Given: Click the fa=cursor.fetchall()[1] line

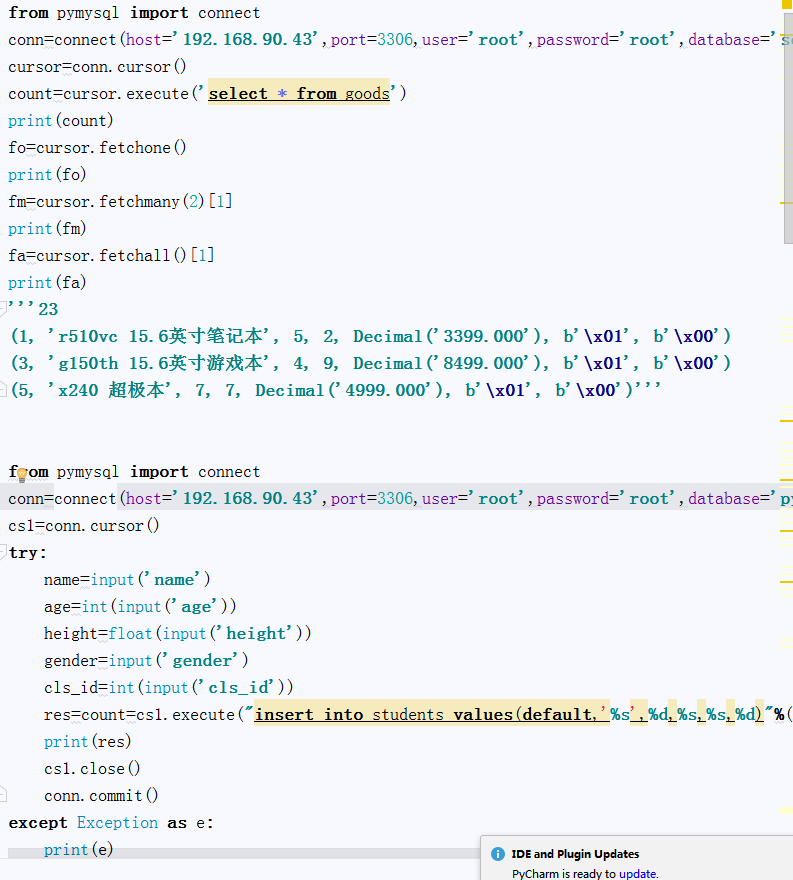Looking at the screenshot, I should click(x=111, y=255).
